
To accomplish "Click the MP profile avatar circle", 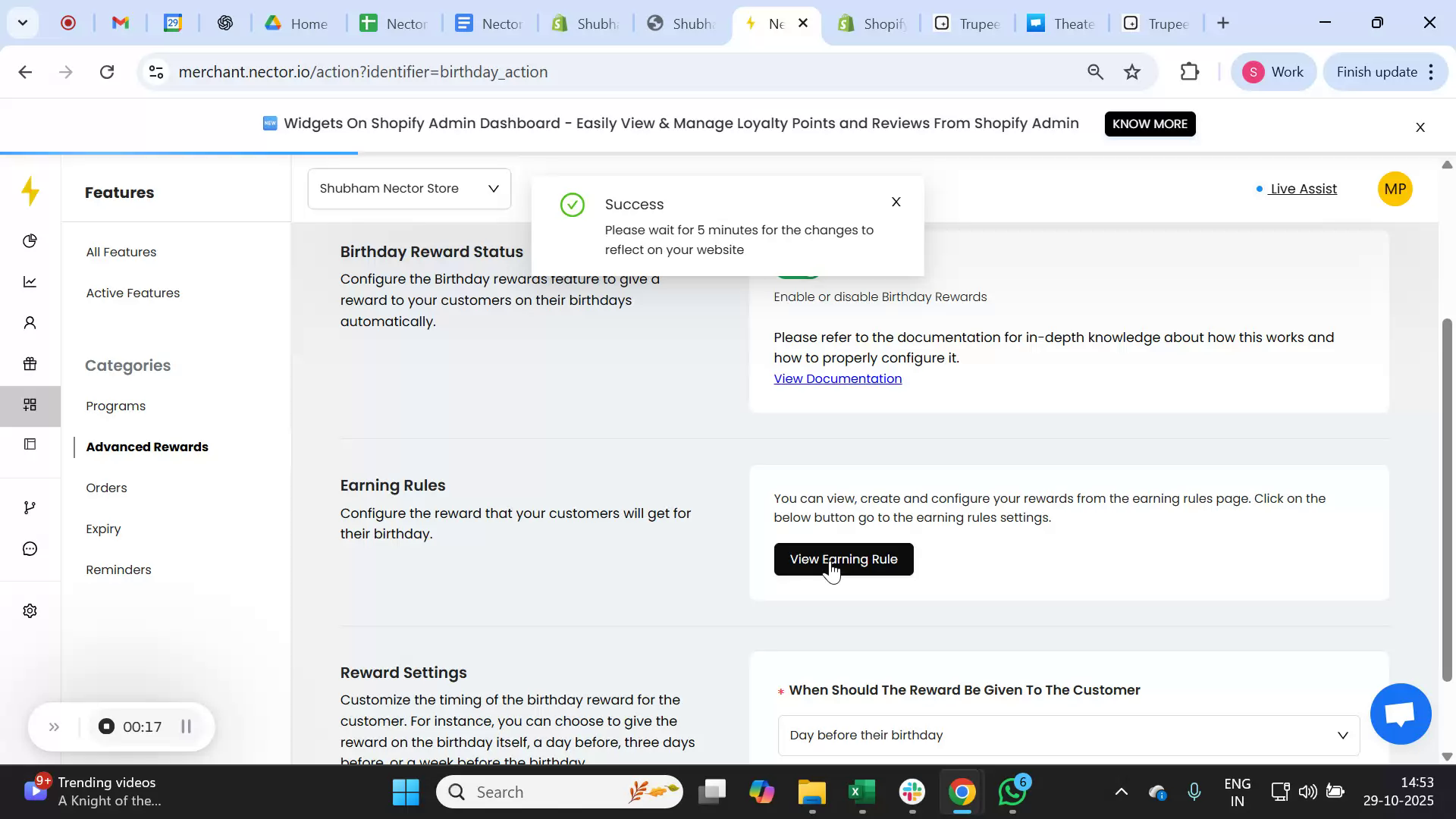I will [x=1395, y=188].
